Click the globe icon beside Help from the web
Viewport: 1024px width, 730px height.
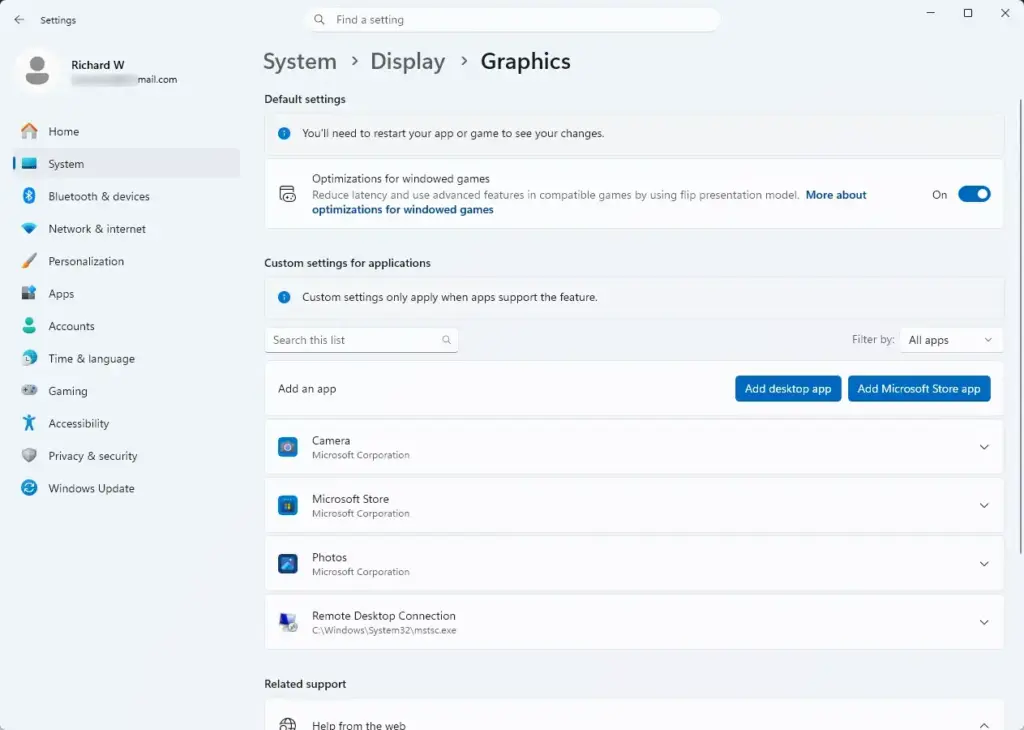pos(287,724)
